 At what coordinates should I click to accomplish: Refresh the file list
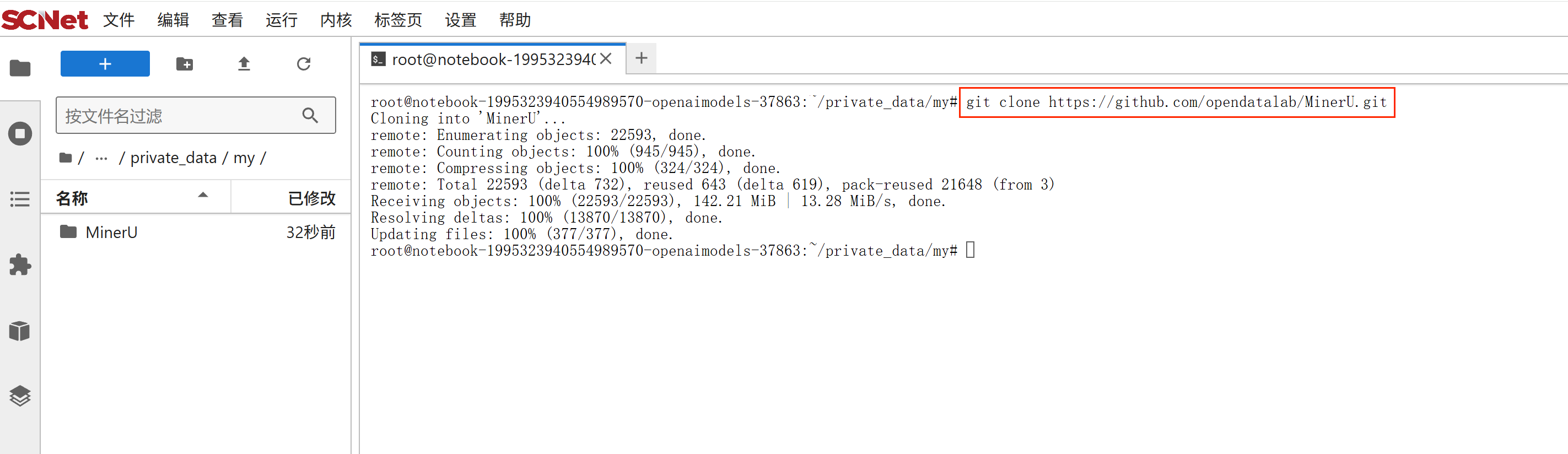(x=304, y=64)
